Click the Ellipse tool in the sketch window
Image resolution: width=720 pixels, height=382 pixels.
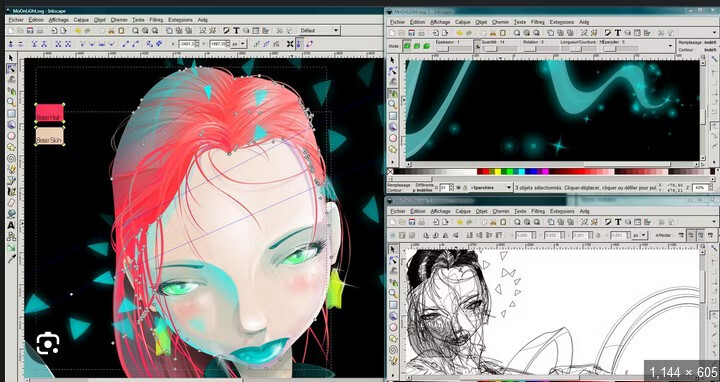coord(393,327)
